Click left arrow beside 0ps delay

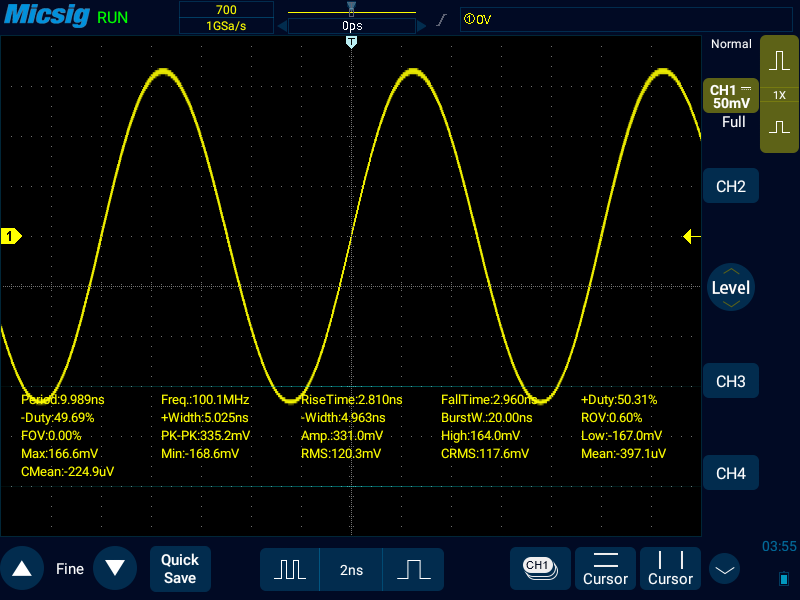point(282,26)
